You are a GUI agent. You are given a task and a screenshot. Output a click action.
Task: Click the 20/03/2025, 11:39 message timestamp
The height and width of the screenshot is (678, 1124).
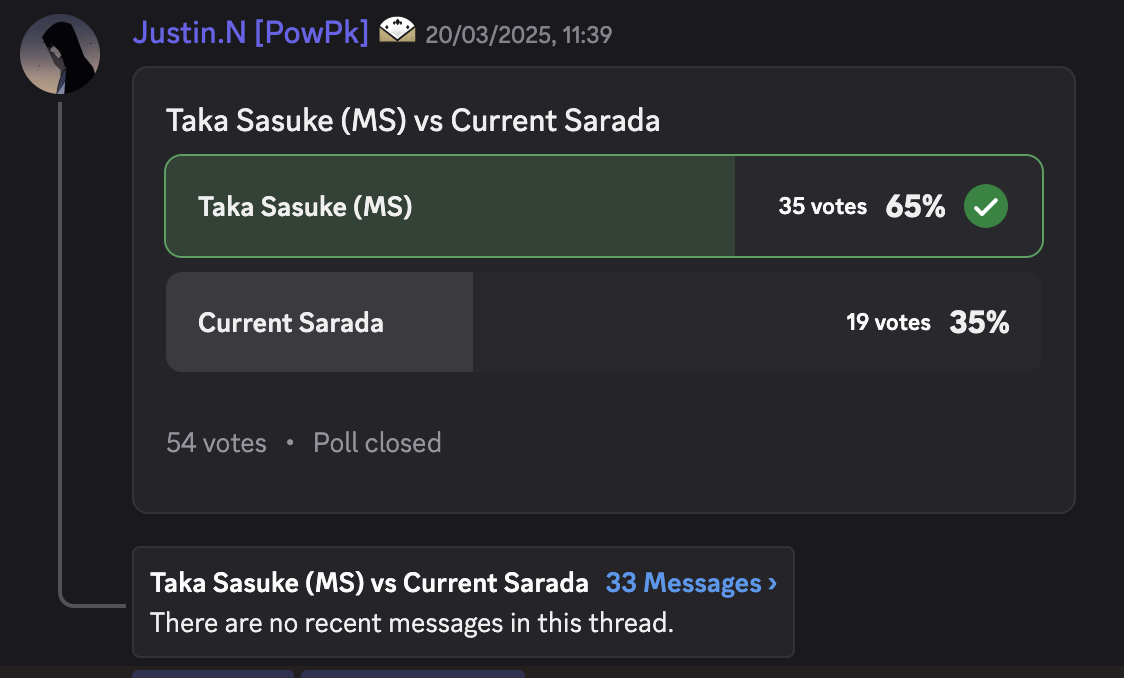tap(518, 35)
